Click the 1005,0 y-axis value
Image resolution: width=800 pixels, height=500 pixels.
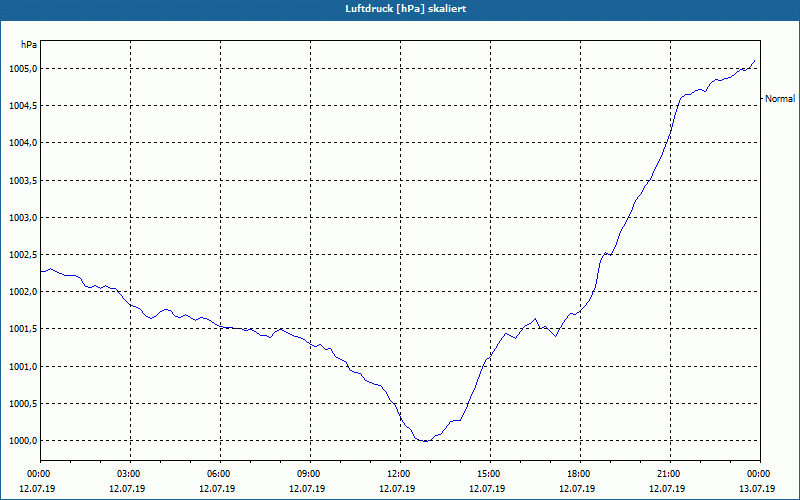(23, 68)
